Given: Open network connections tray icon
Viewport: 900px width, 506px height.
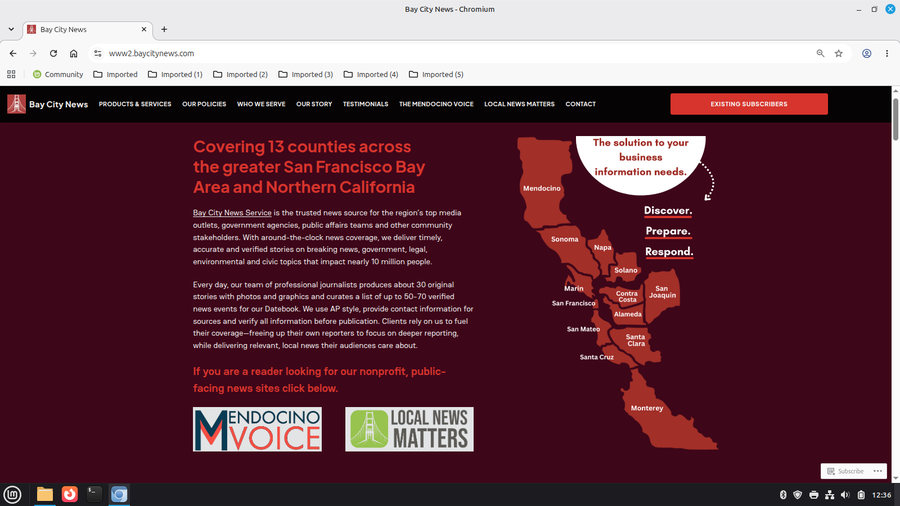Looking at the screenshot, I should [x=829, y=495].
